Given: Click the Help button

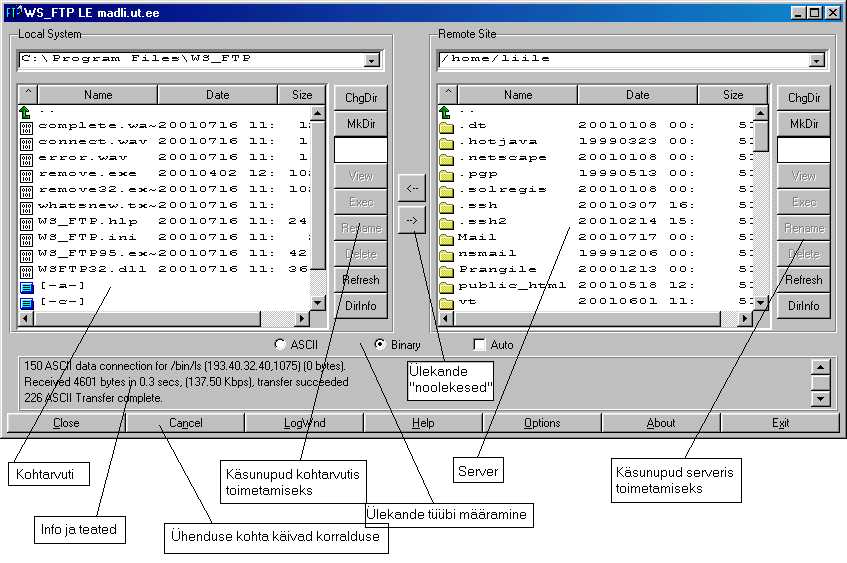Looking at the screenshot, I should [x=423, y=423].
